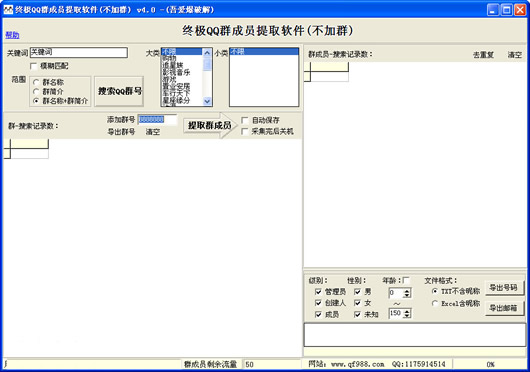This screenshot has width=530, height=372.
Task: Click the www.qf988.com website status text
Action: 357,364
